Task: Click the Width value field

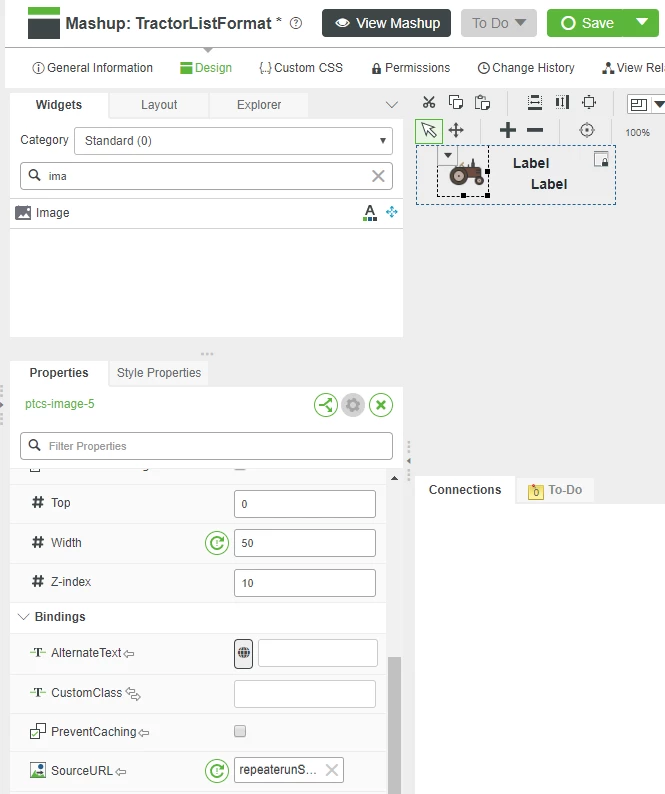Action: 305,543
